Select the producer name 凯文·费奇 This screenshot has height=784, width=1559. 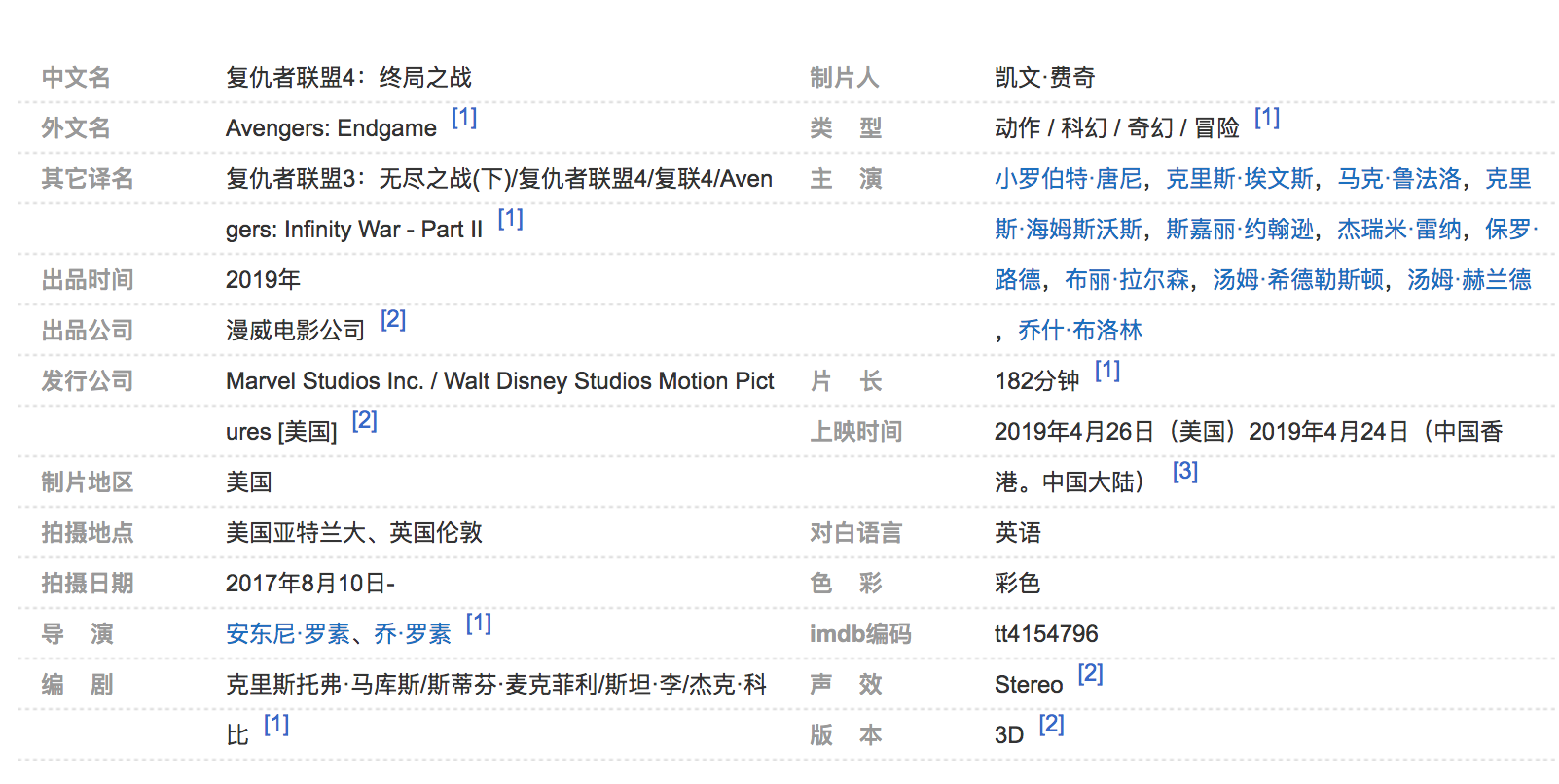(x=1045, y=78)
